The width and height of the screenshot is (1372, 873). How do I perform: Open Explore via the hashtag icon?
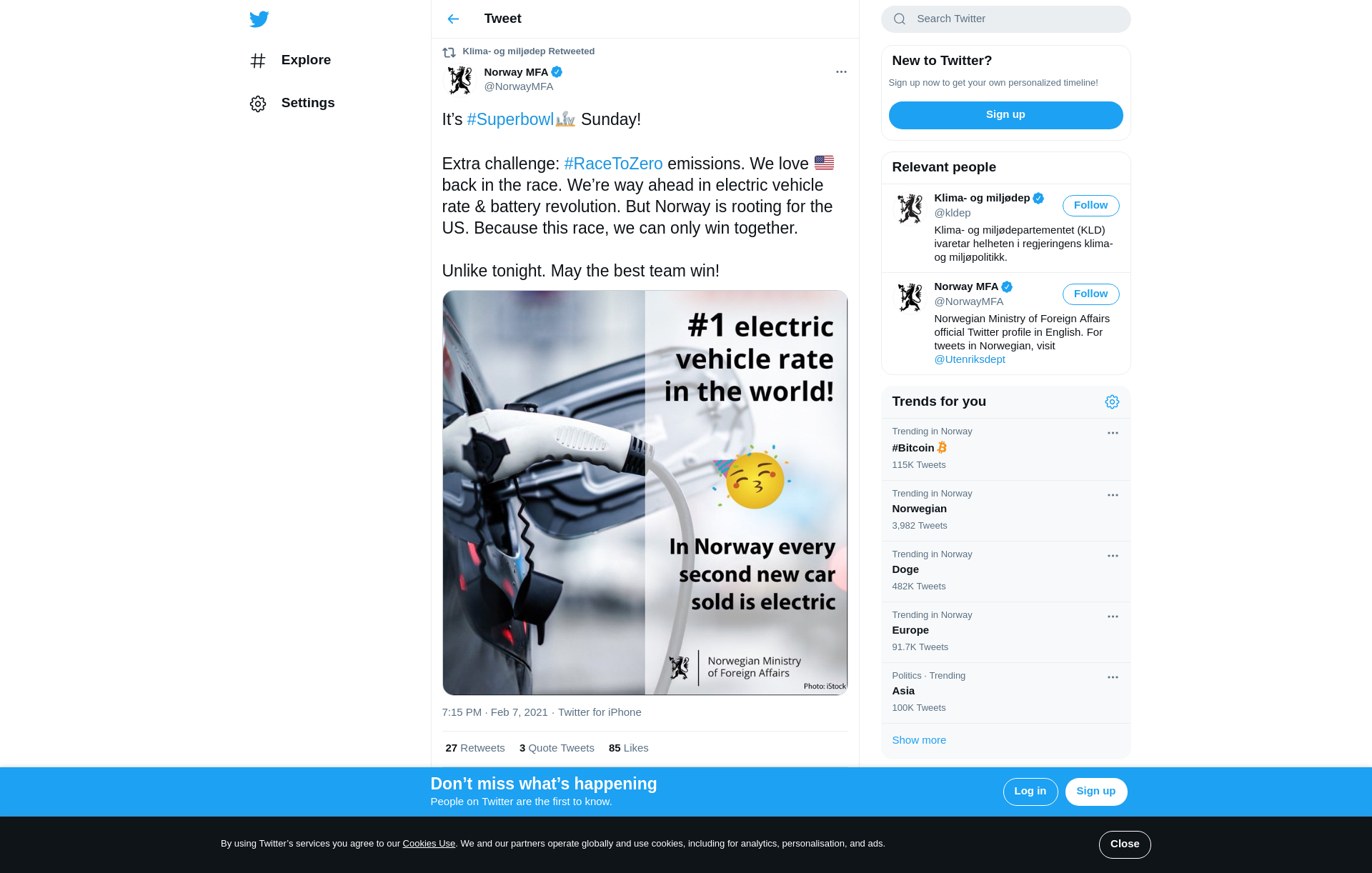point(258,61)
